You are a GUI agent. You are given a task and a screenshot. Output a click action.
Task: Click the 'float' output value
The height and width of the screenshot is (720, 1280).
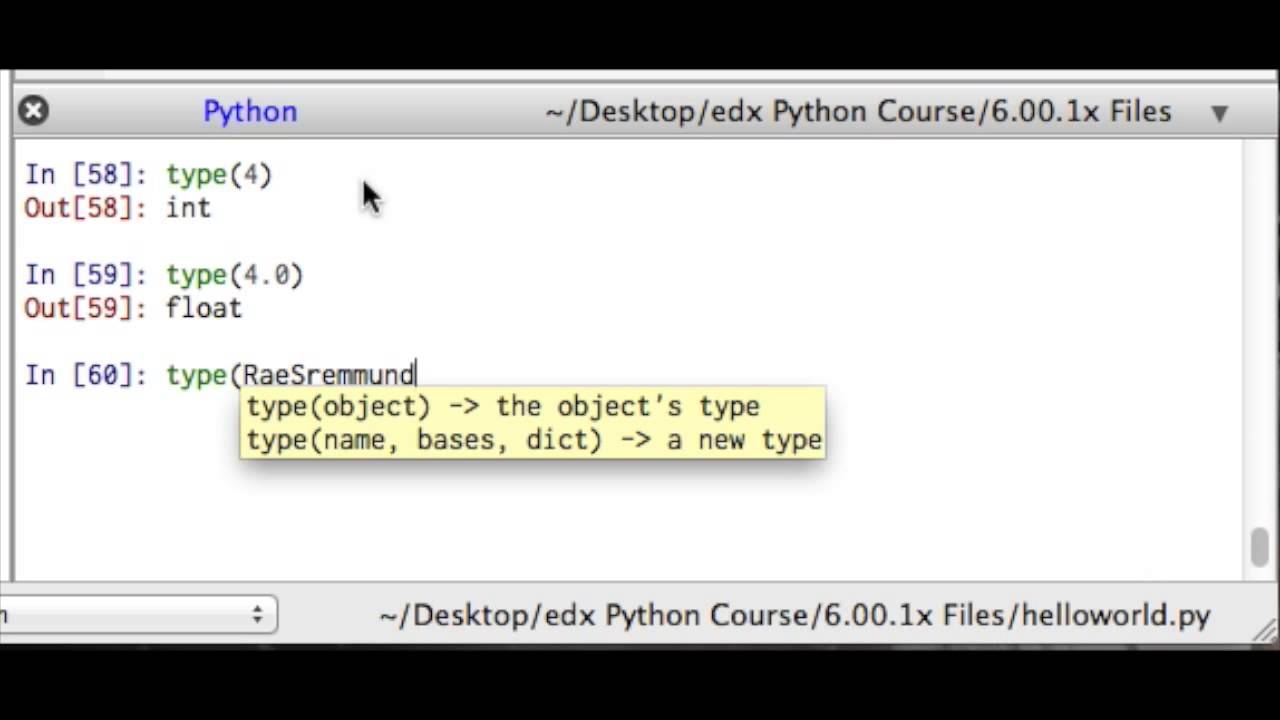click(x=204, y=308)
